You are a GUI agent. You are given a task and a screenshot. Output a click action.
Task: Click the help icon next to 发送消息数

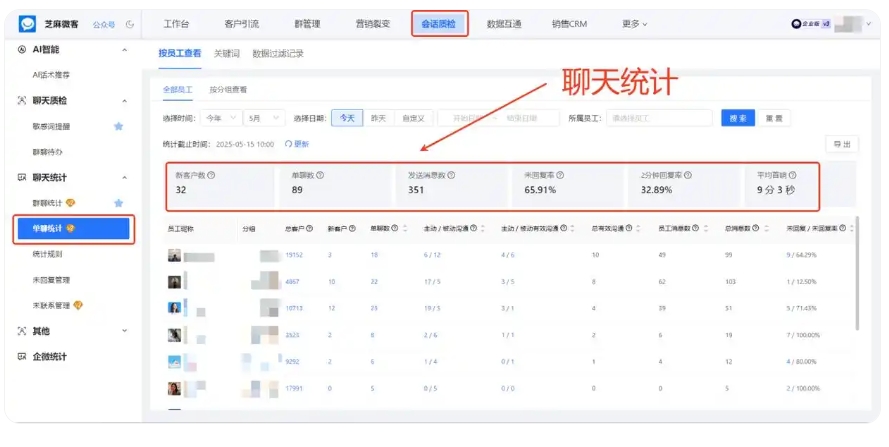pos(451,175)
